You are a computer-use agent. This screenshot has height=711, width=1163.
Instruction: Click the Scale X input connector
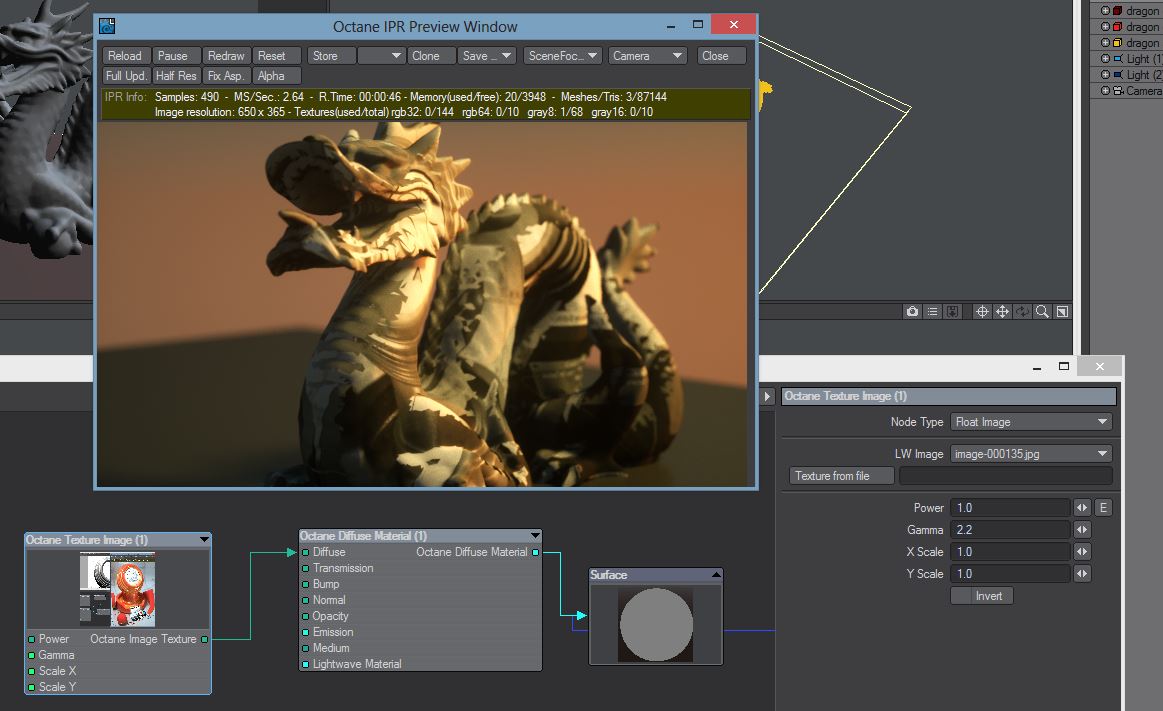pos(31,671)
